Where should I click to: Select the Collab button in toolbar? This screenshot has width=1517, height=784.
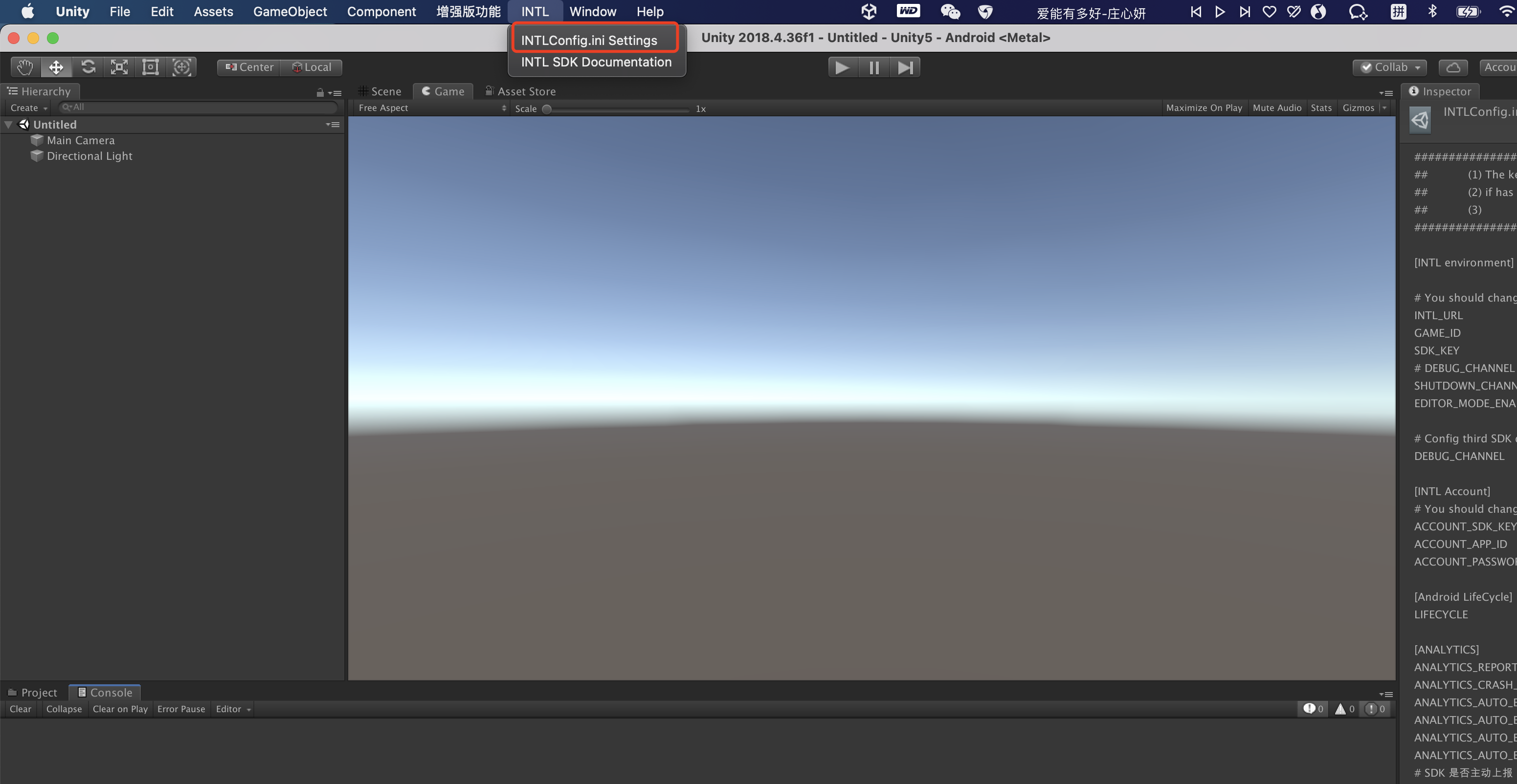pos(1389,67)
